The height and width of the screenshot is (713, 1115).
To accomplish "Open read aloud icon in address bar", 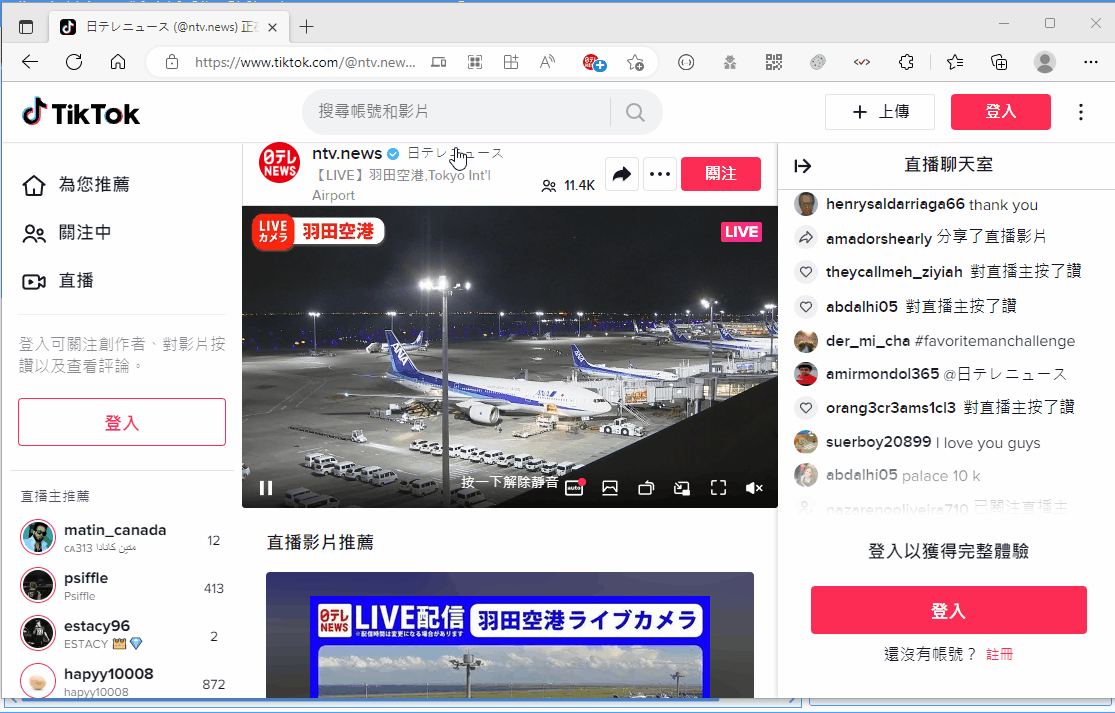I will point(547,63).
